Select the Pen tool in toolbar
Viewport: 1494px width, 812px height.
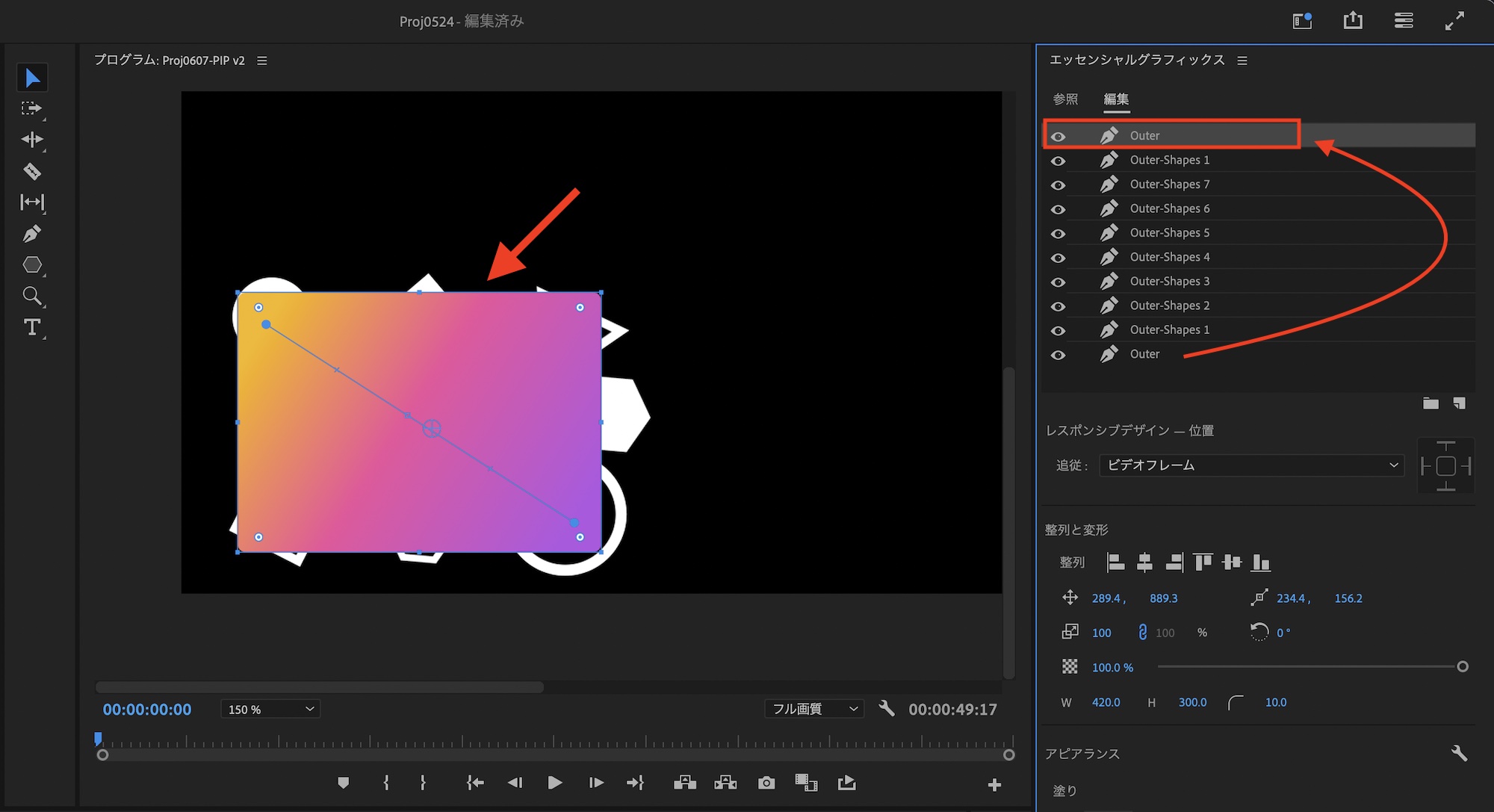[x=31, y=234]
